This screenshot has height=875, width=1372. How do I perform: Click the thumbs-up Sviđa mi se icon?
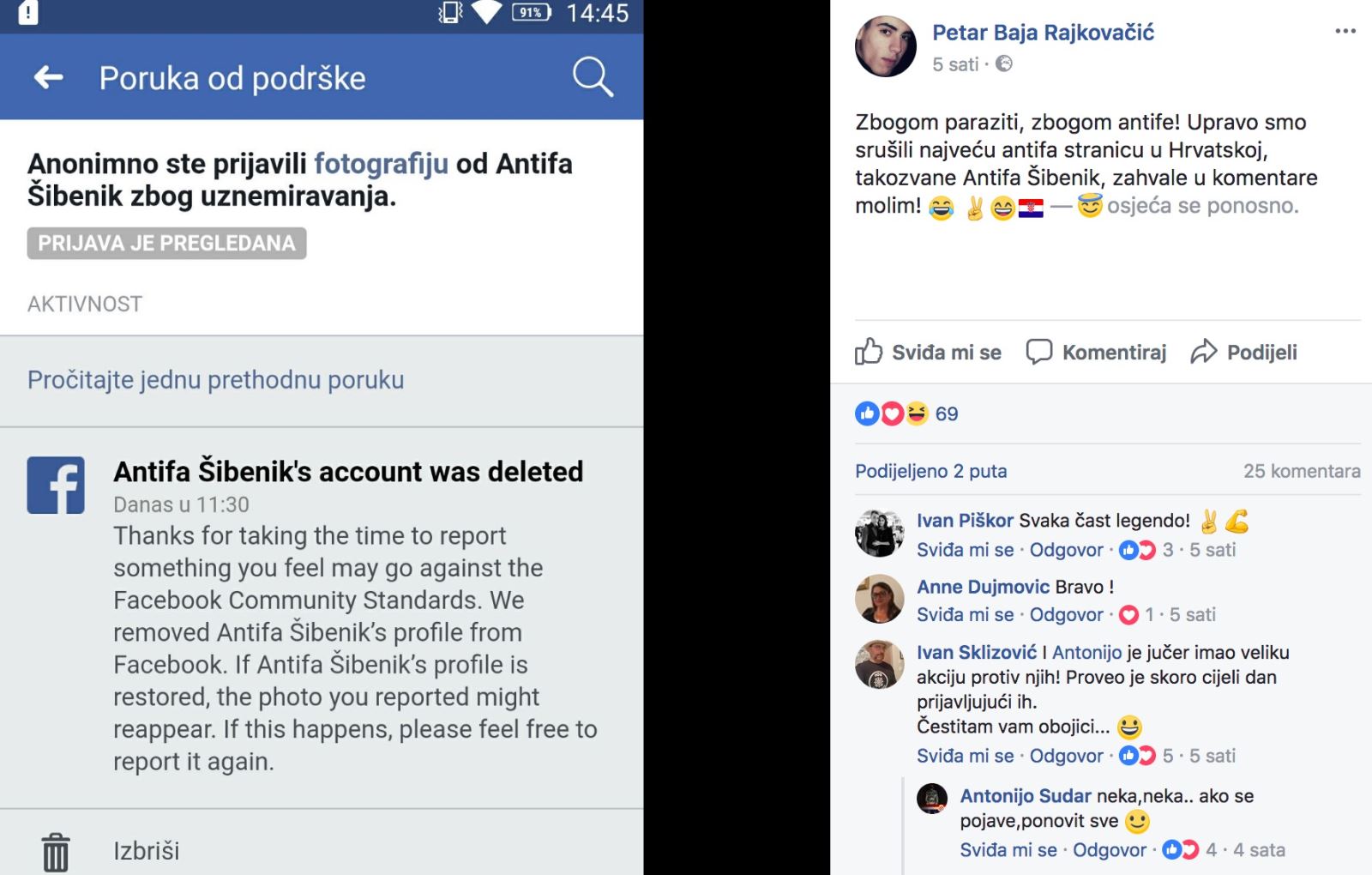click(x=869, y=352)
